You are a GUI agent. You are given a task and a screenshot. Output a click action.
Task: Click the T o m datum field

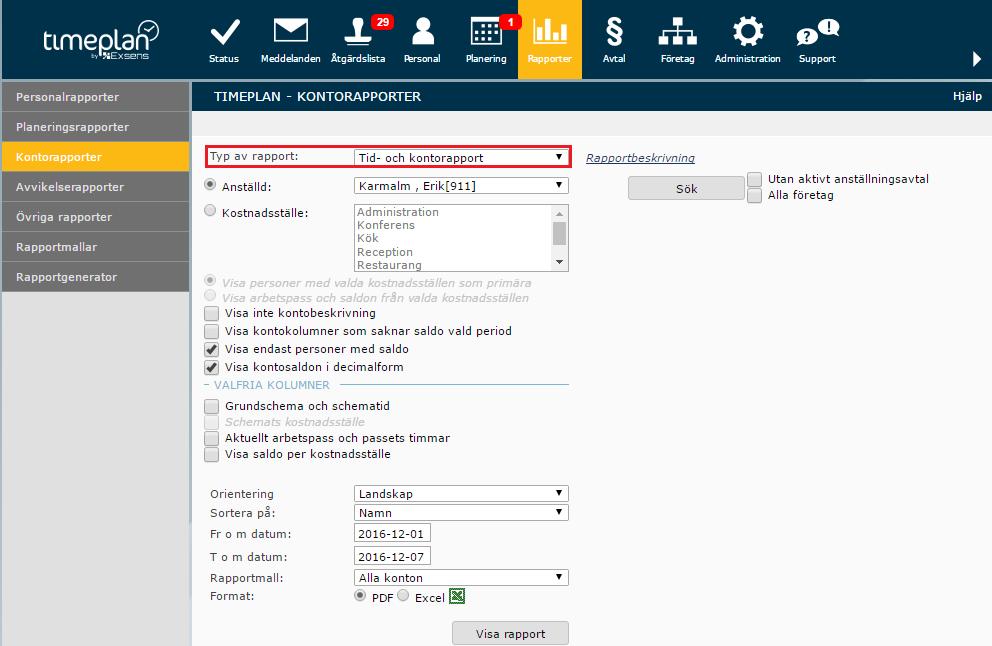coord(392,556)
